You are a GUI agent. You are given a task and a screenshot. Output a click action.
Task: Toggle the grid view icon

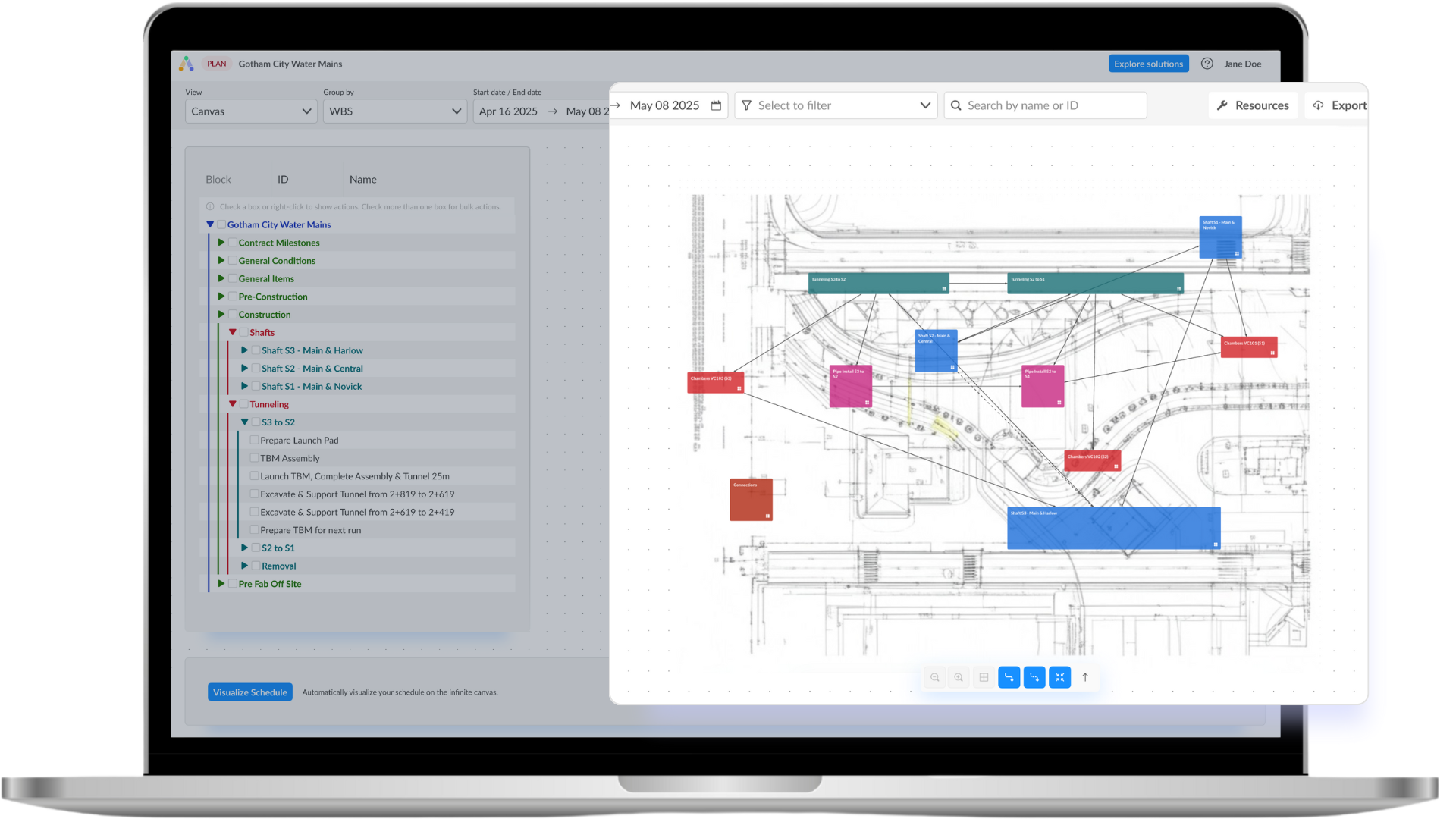pyautogui.click(x=984, y=677)
